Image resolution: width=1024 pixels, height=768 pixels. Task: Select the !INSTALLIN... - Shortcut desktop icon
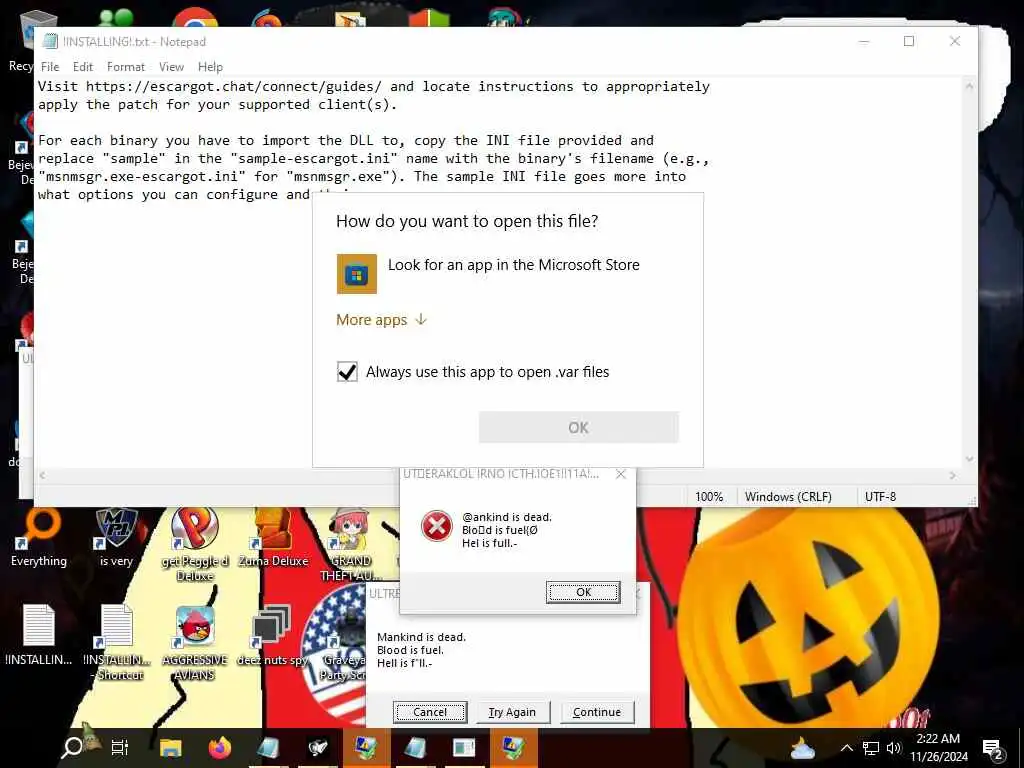118,643
